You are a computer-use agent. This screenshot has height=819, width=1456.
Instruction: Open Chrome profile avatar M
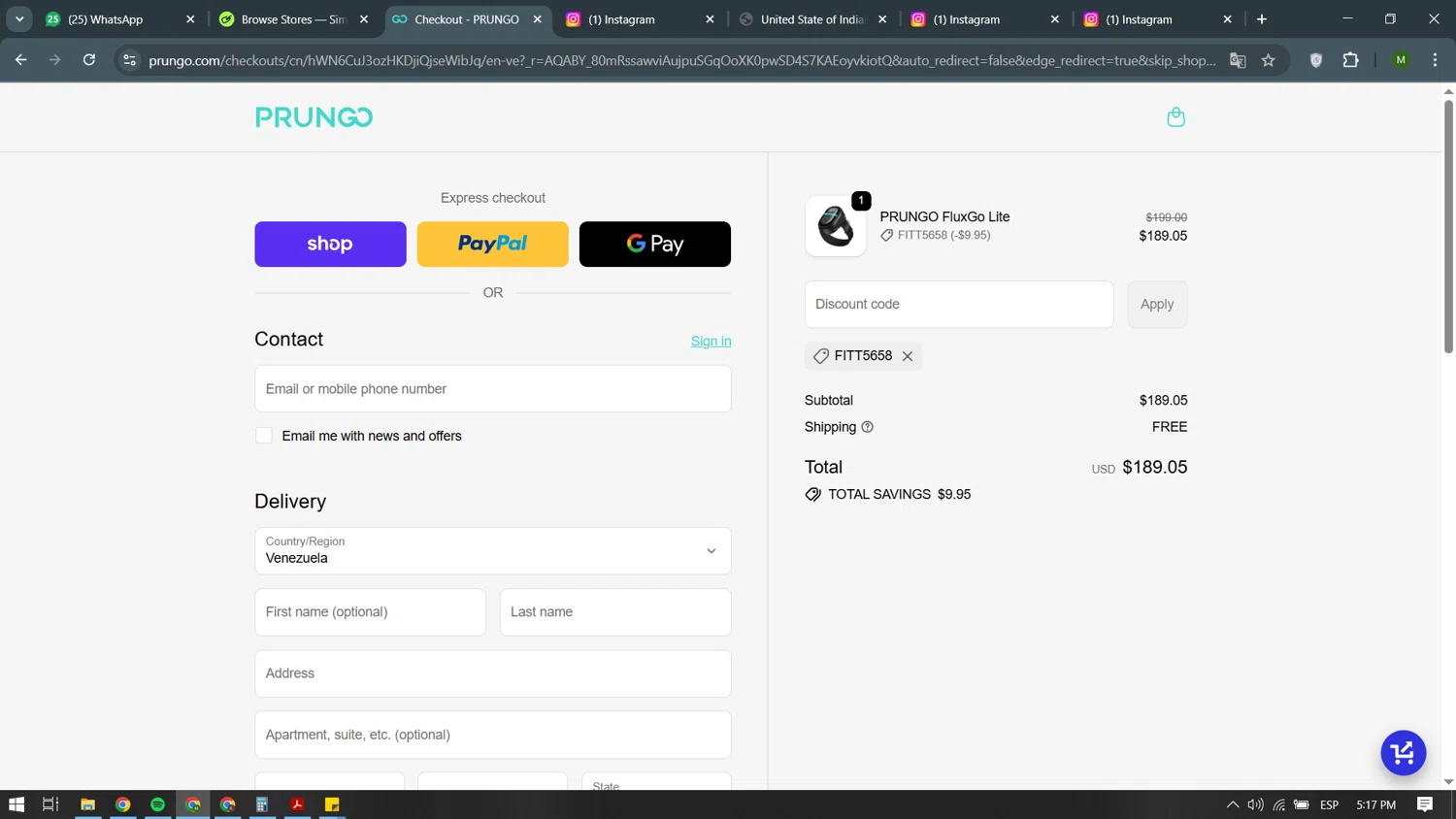(x=1401, y=60)
